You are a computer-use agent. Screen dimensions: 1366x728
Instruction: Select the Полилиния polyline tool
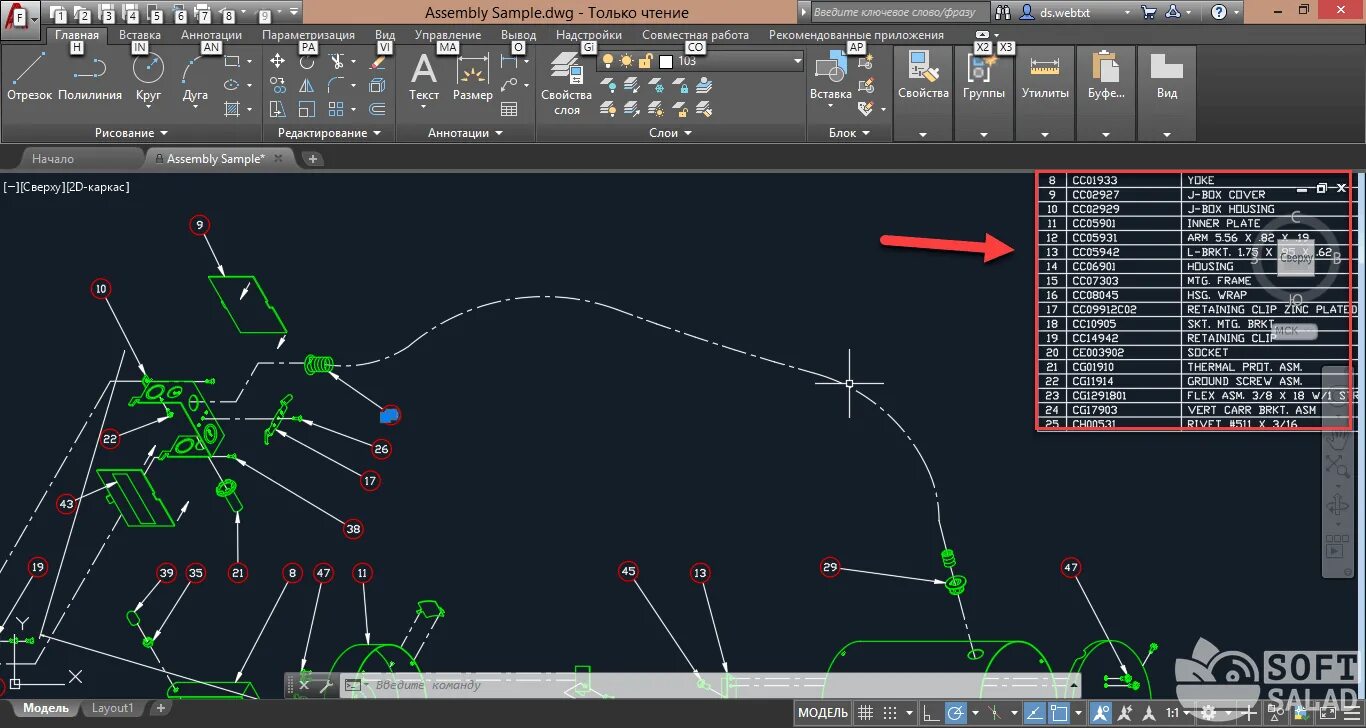pos(90,77)
